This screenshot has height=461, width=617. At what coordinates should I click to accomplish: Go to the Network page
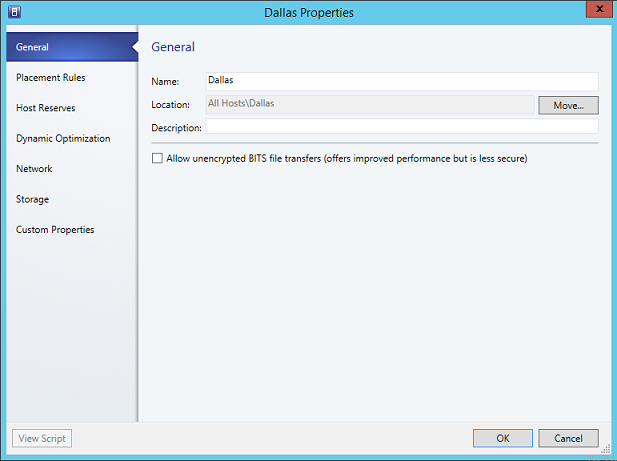click(34, 169)
